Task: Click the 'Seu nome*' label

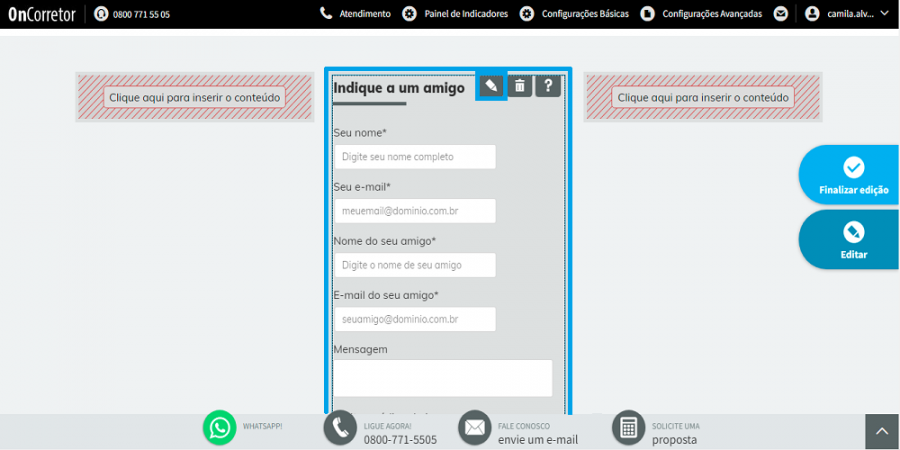Action: pyautogui.click(x=360, y=133)
